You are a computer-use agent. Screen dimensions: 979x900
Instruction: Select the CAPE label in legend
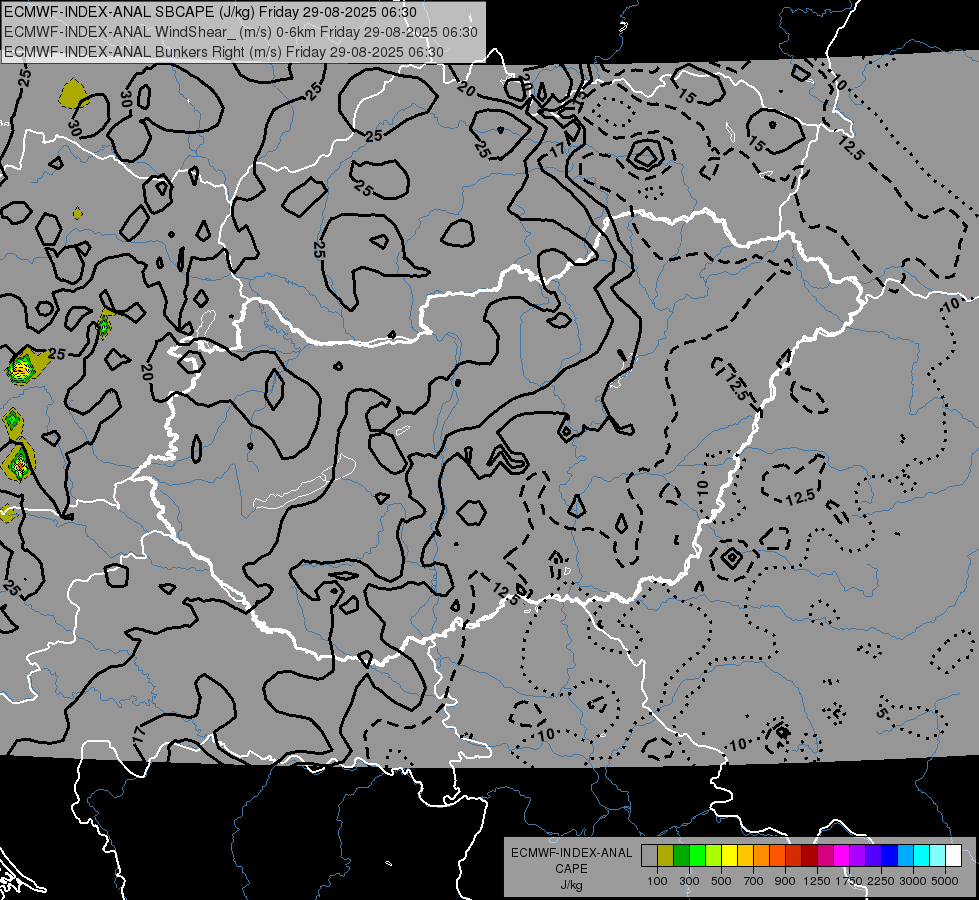tap(571, 869)
